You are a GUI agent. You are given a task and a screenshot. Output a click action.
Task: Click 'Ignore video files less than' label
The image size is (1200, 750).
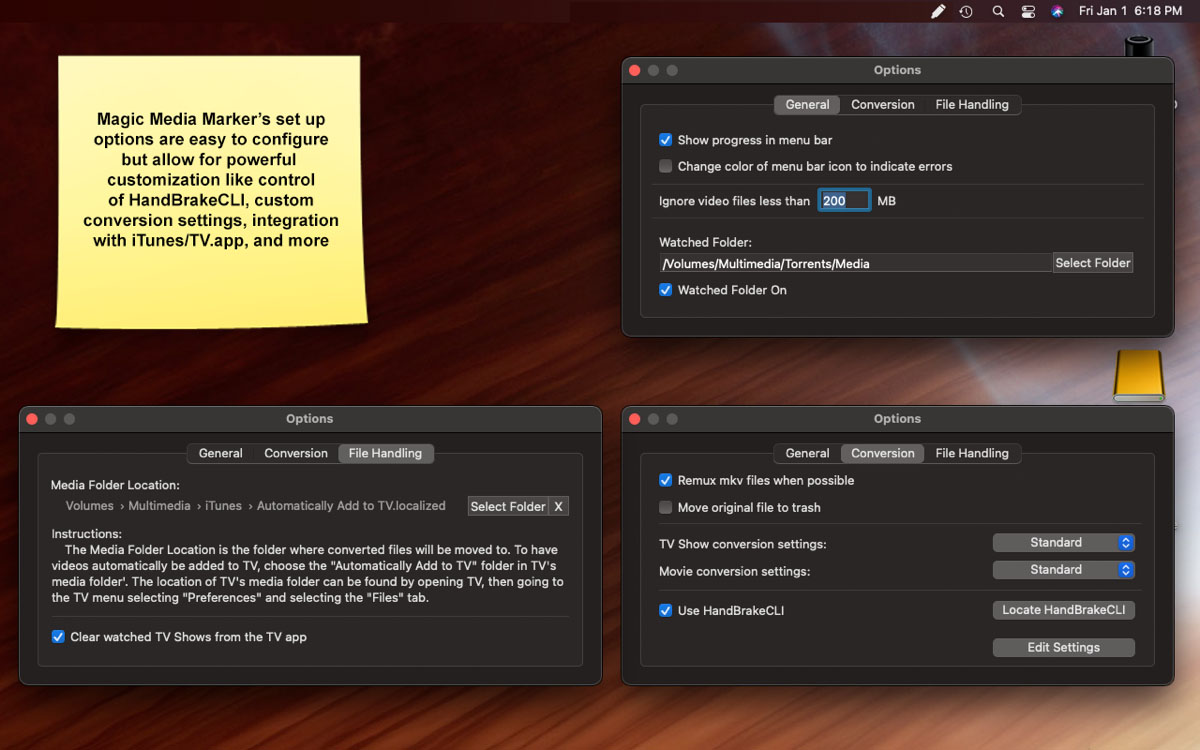(x=734, y=201)
